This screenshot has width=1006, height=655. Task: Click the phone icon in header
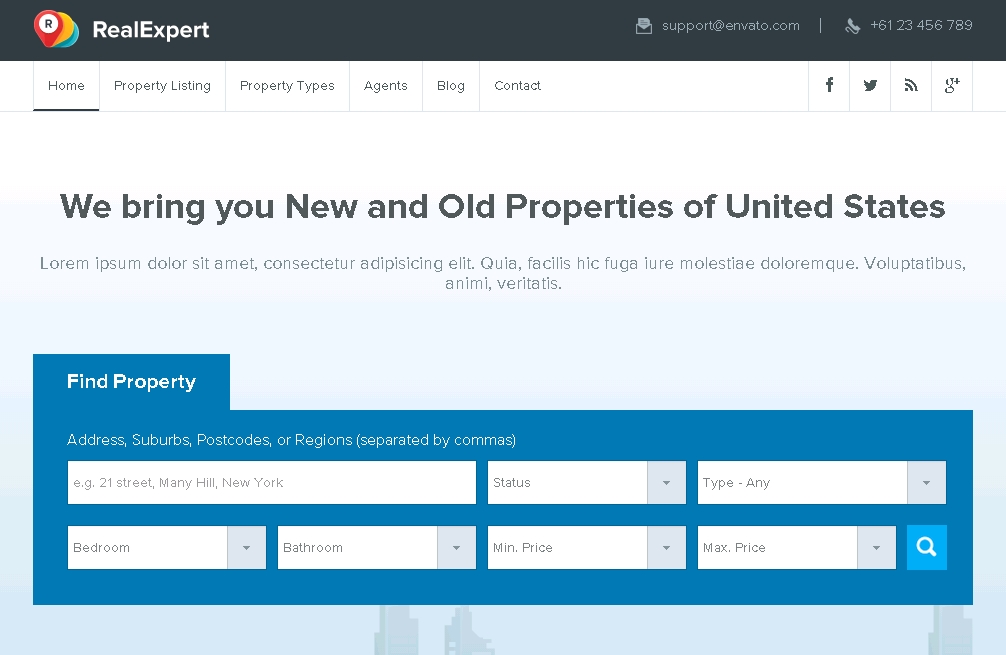pos(852,26)
